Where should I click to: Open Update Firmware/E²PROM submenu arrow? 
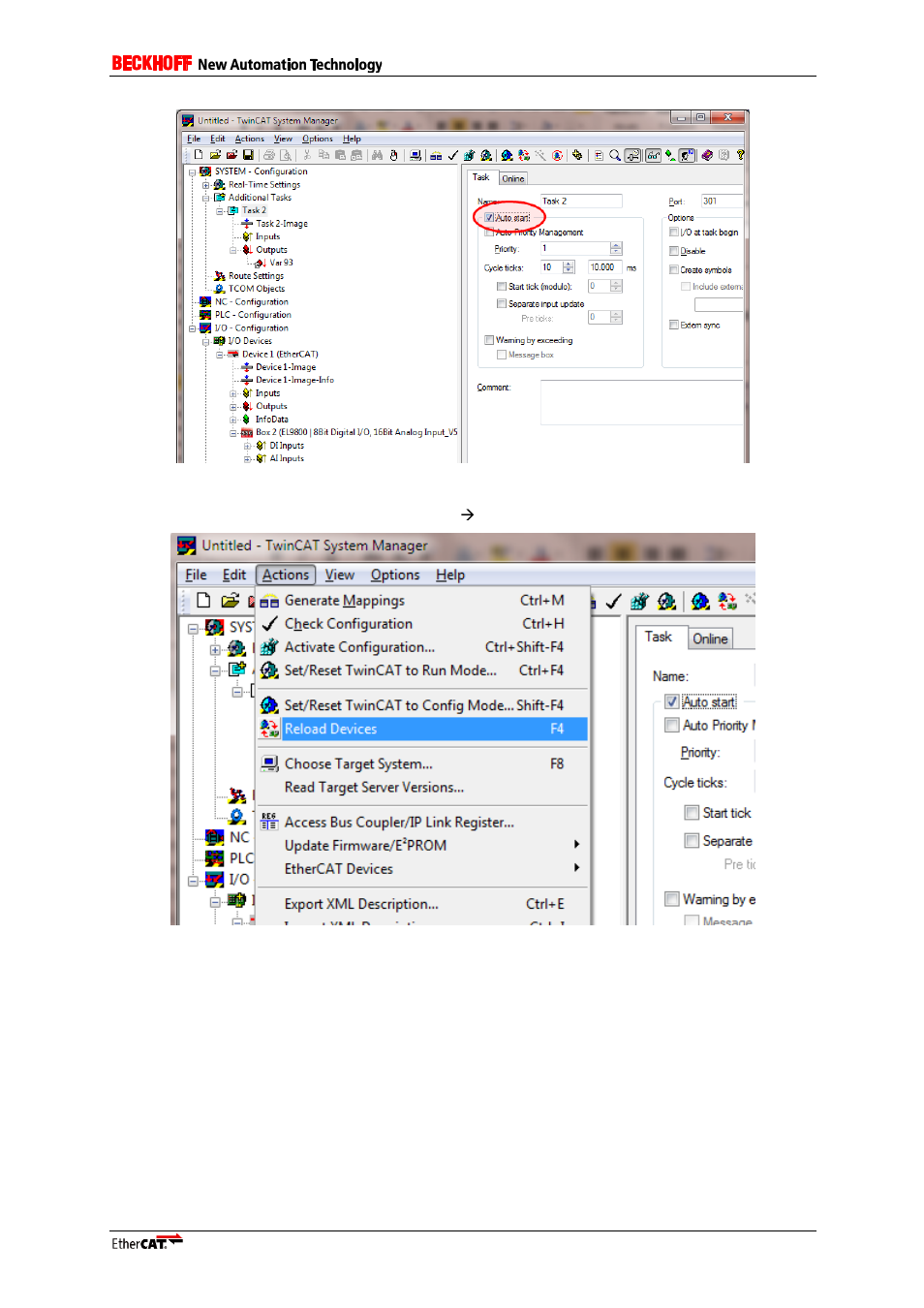click(x=577, y=845)
